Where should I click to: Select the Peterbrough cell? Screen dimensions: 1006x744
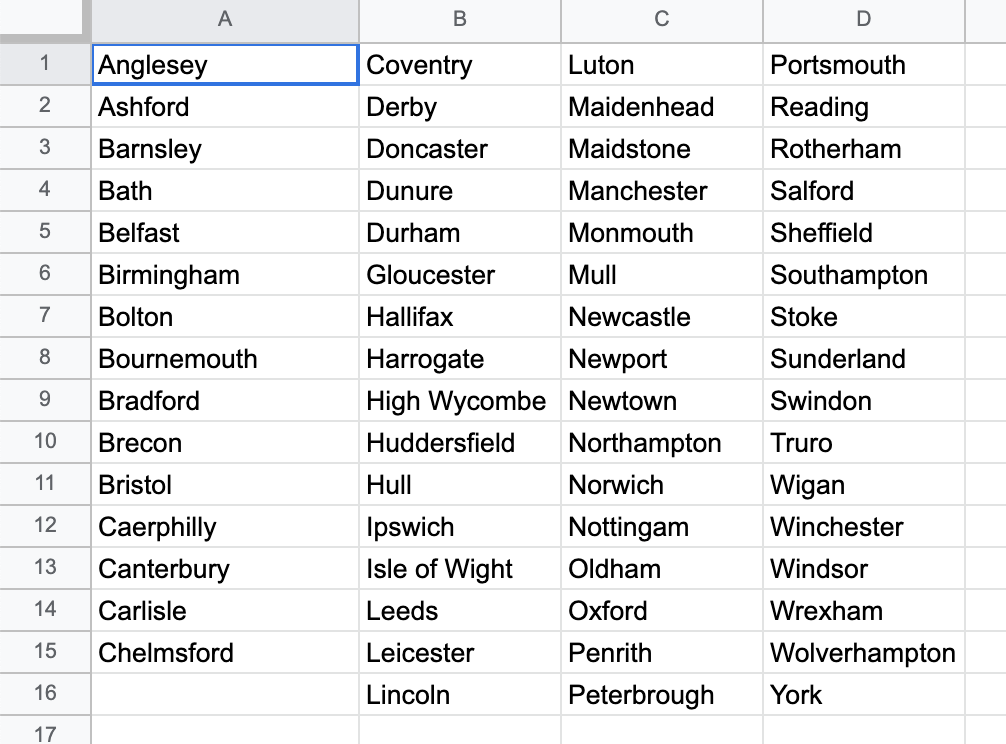click(x=661, y=694)
